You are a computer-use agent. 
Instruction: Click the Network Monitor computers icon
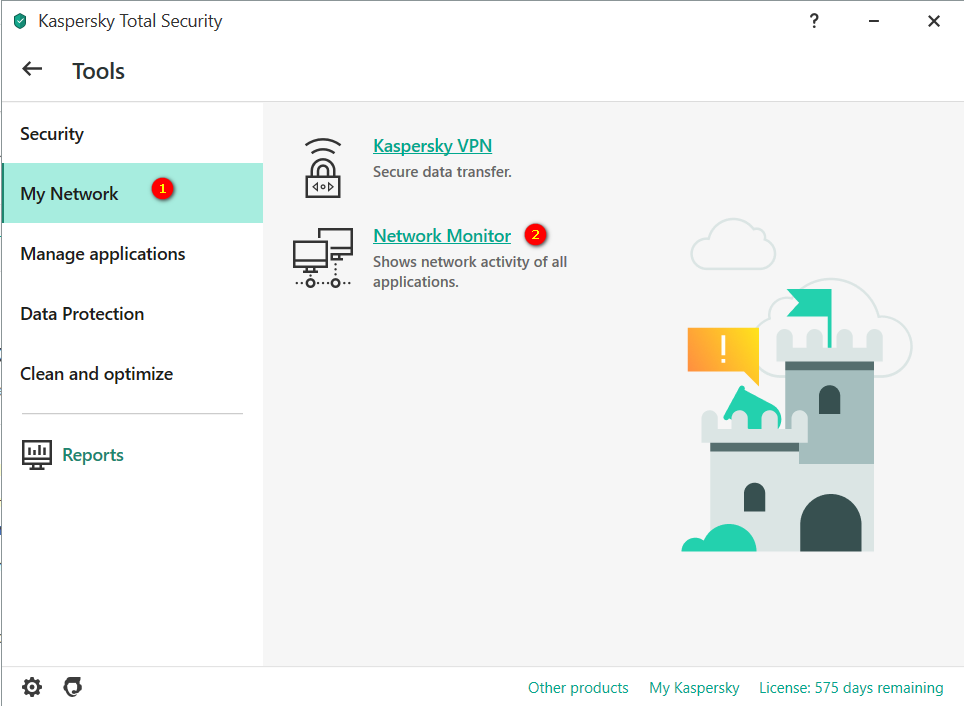[323, 258]
